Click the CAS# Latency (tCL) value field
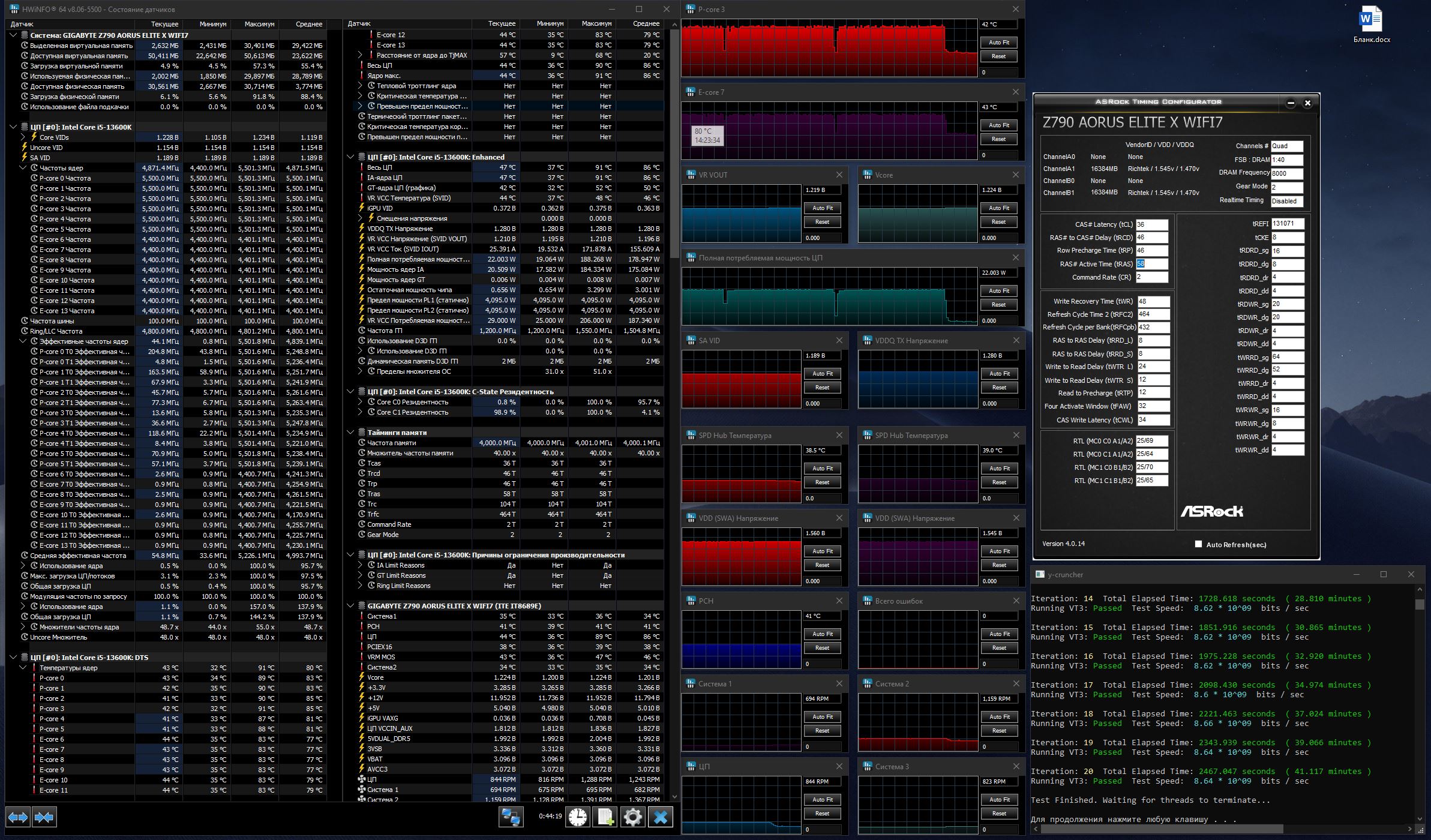The height and width of the screenshot is (840, 1431). tap(1151, 224)
